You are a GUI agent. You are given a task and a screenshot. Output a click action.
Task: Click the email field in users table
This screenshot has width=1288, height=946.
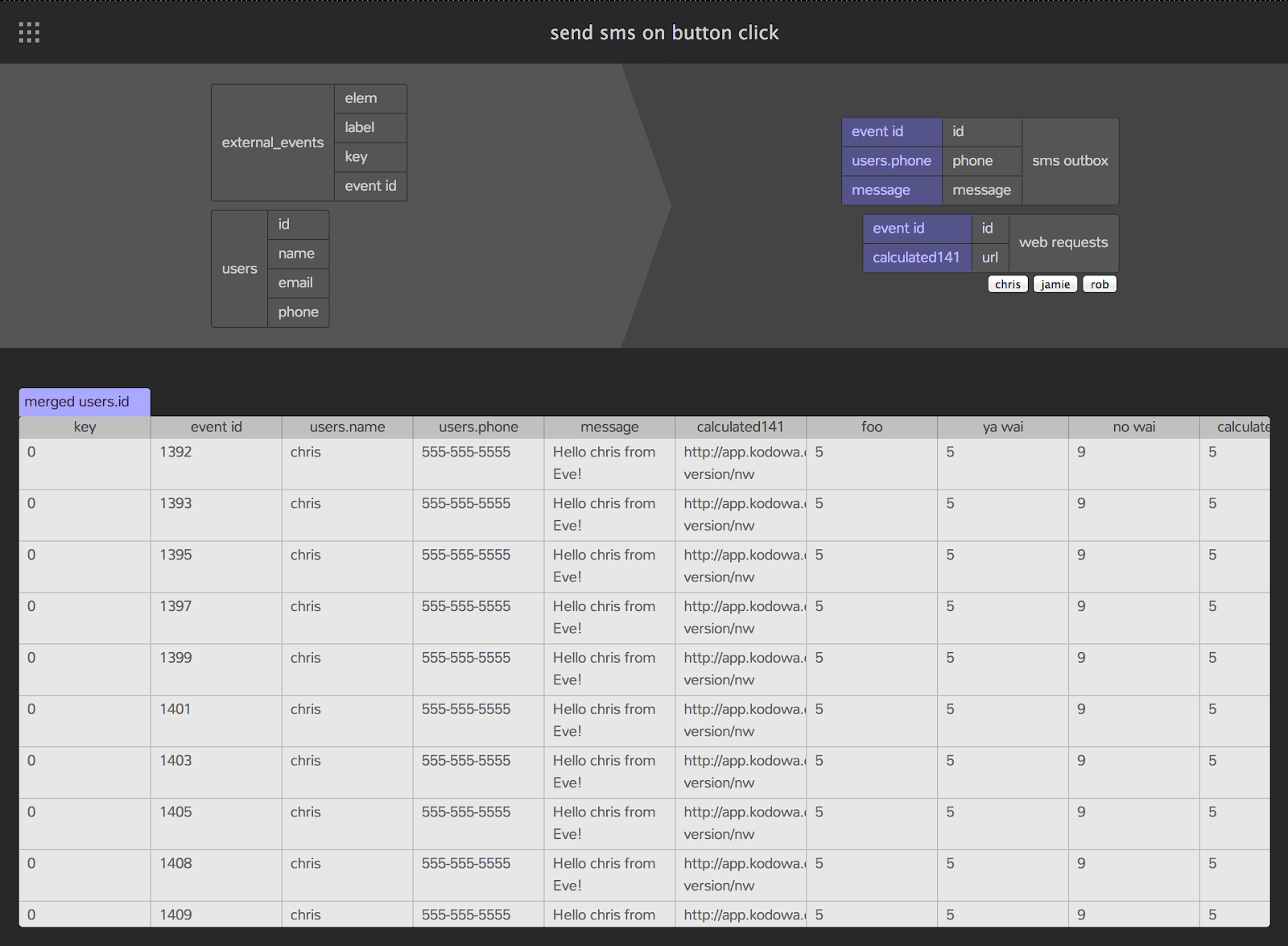click(x=296, y=283)
